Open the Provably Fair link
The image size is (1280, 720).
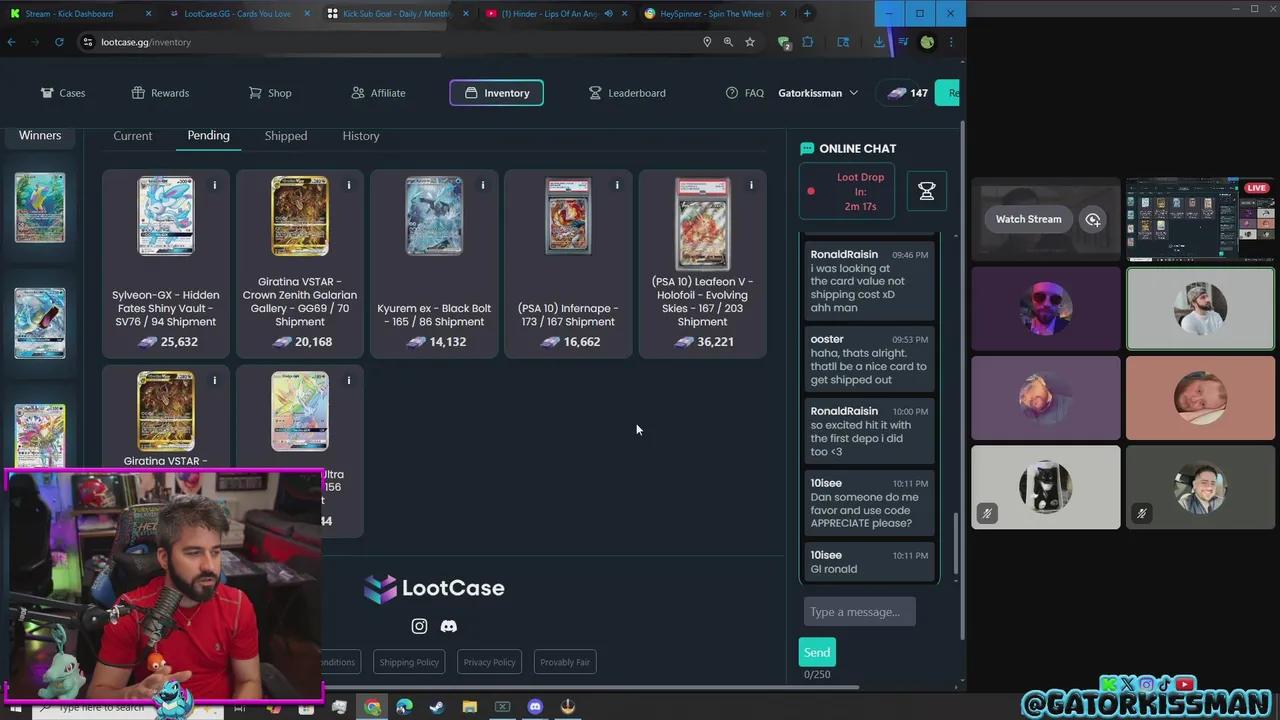[x=565, y=662]
